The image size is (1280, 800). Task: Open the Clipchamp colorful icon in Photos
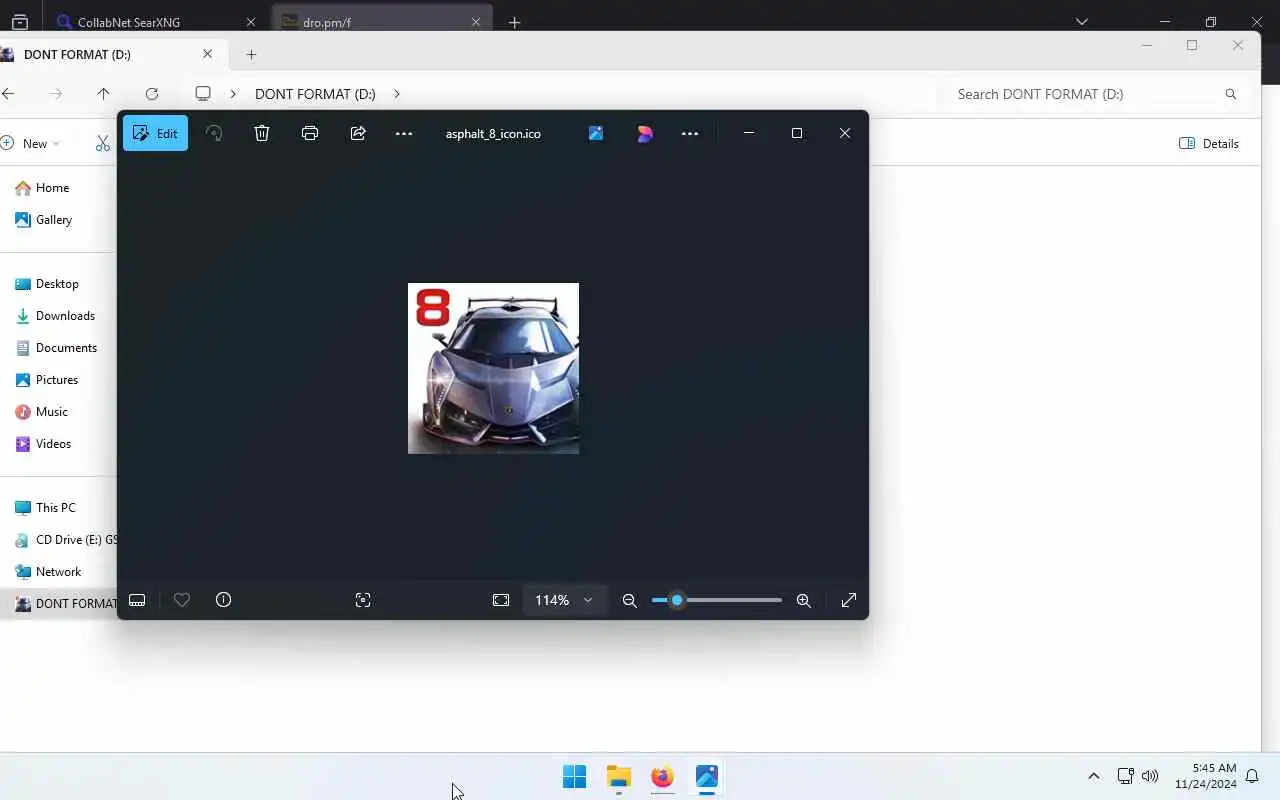[645, 133]
